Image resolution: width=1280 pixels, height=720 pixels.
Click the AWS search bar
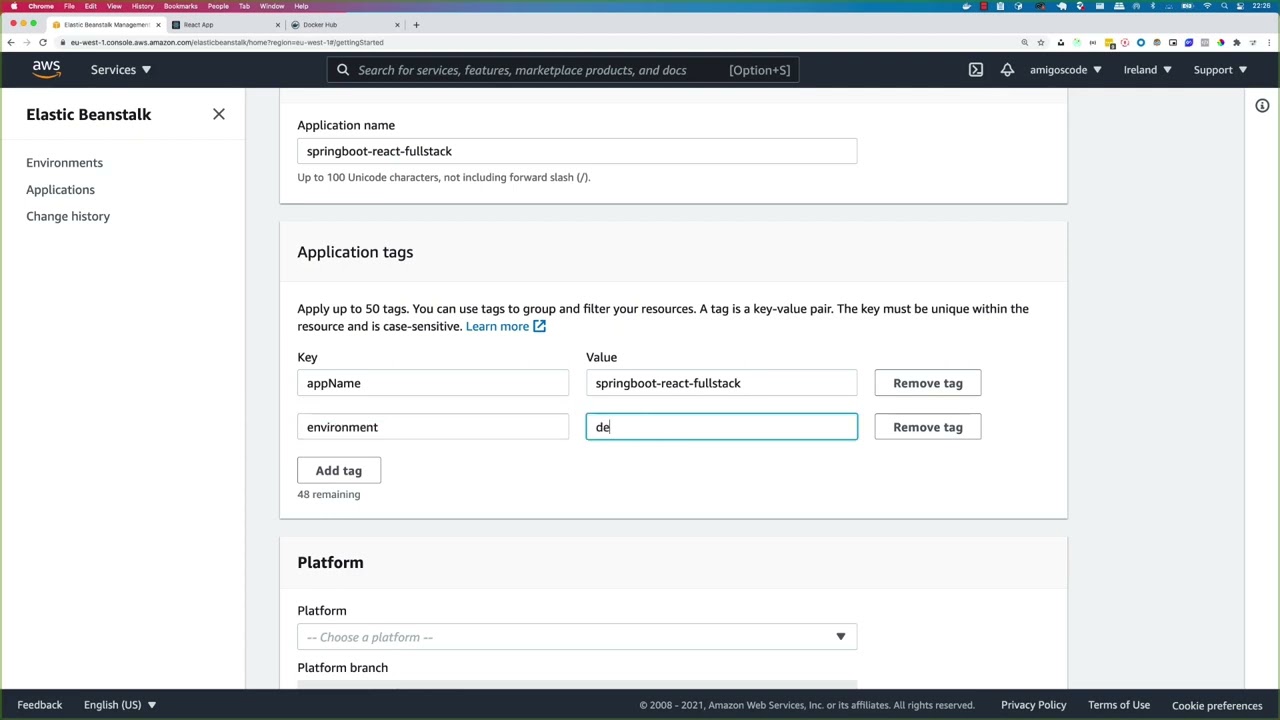click(x=562, y=70)
